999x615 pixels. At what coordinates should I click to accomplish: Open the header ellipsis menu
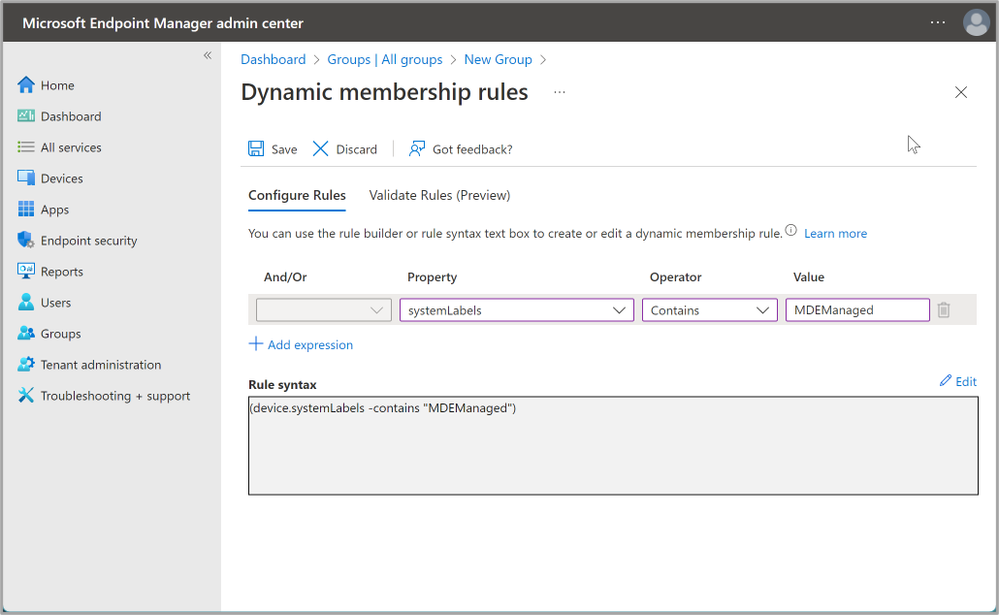(x=938, y=22)
